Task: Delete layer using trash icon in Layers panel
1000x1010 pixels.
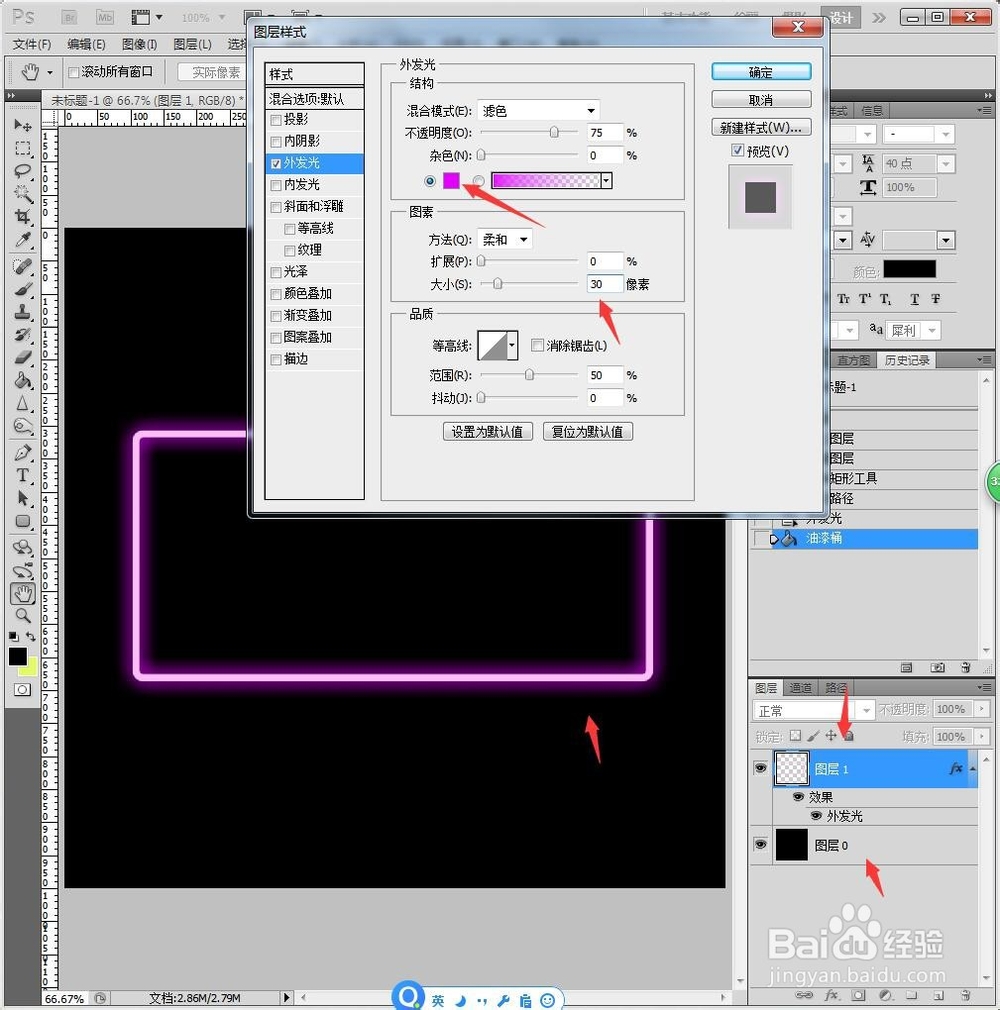Action: pyautogui.click(x=965, y=995)
